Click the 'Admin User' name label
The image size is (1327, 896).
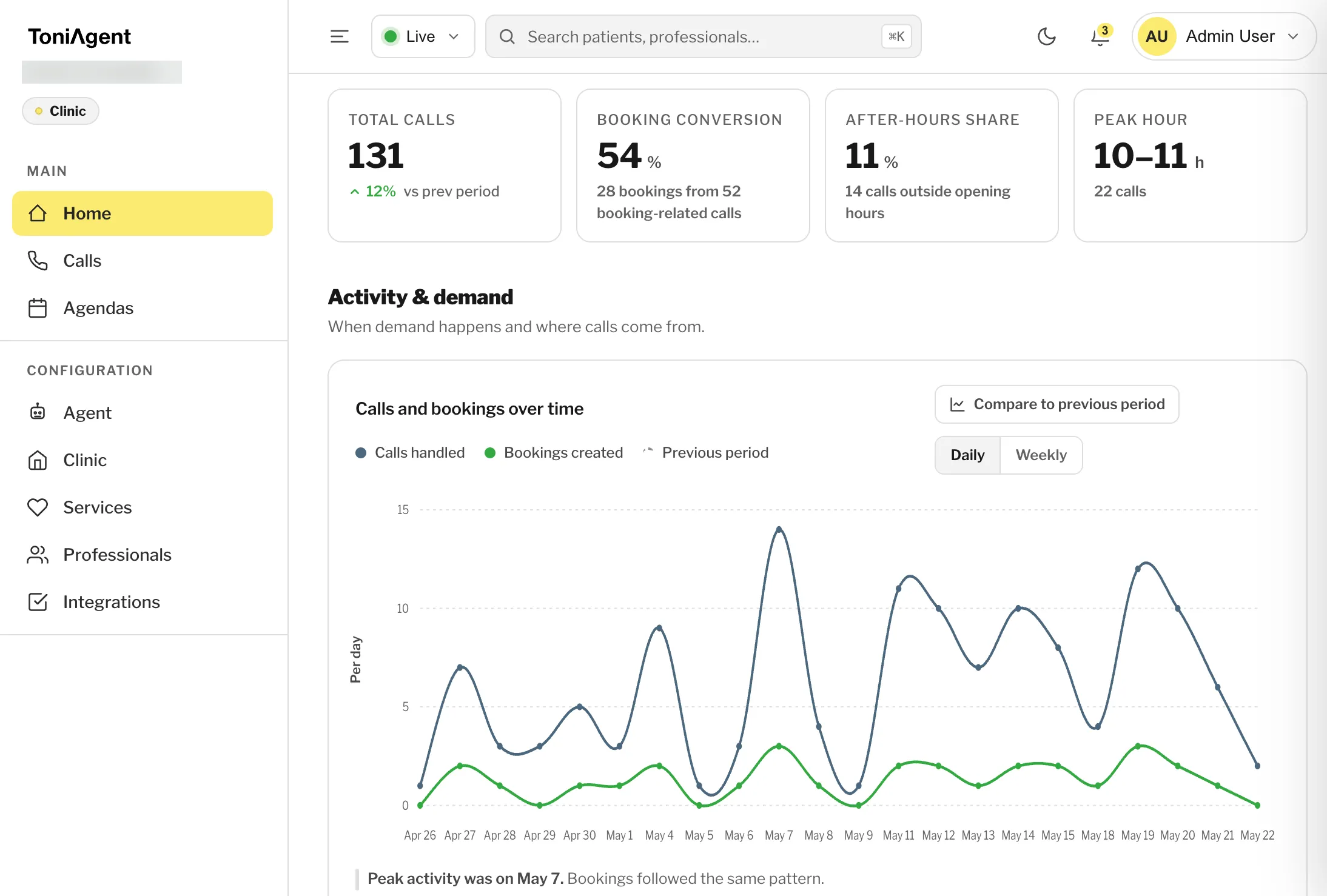click(1230, 36)
